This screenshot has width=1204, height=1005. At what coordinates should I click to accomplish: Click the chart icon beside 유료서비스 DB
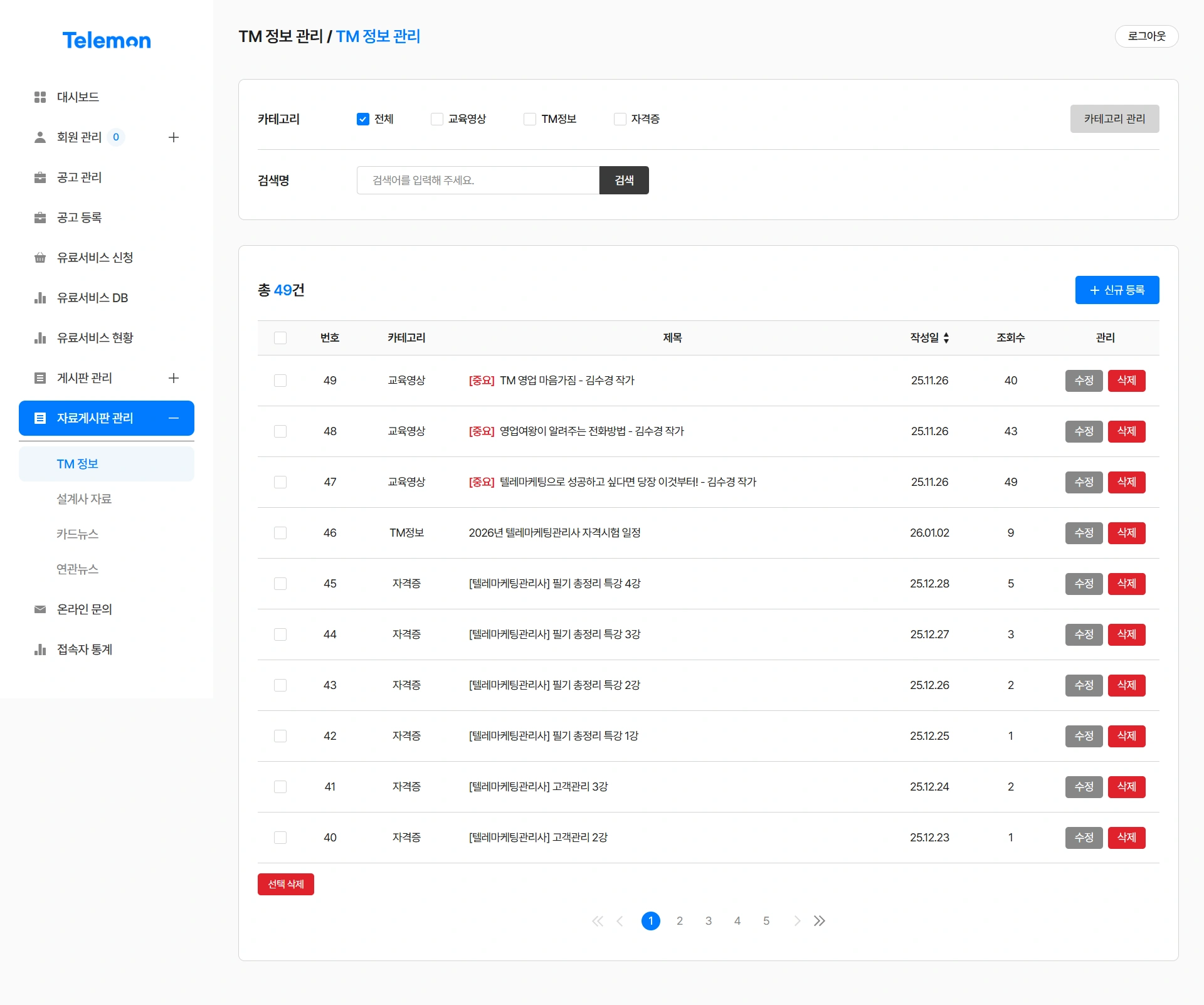[40, 298]
